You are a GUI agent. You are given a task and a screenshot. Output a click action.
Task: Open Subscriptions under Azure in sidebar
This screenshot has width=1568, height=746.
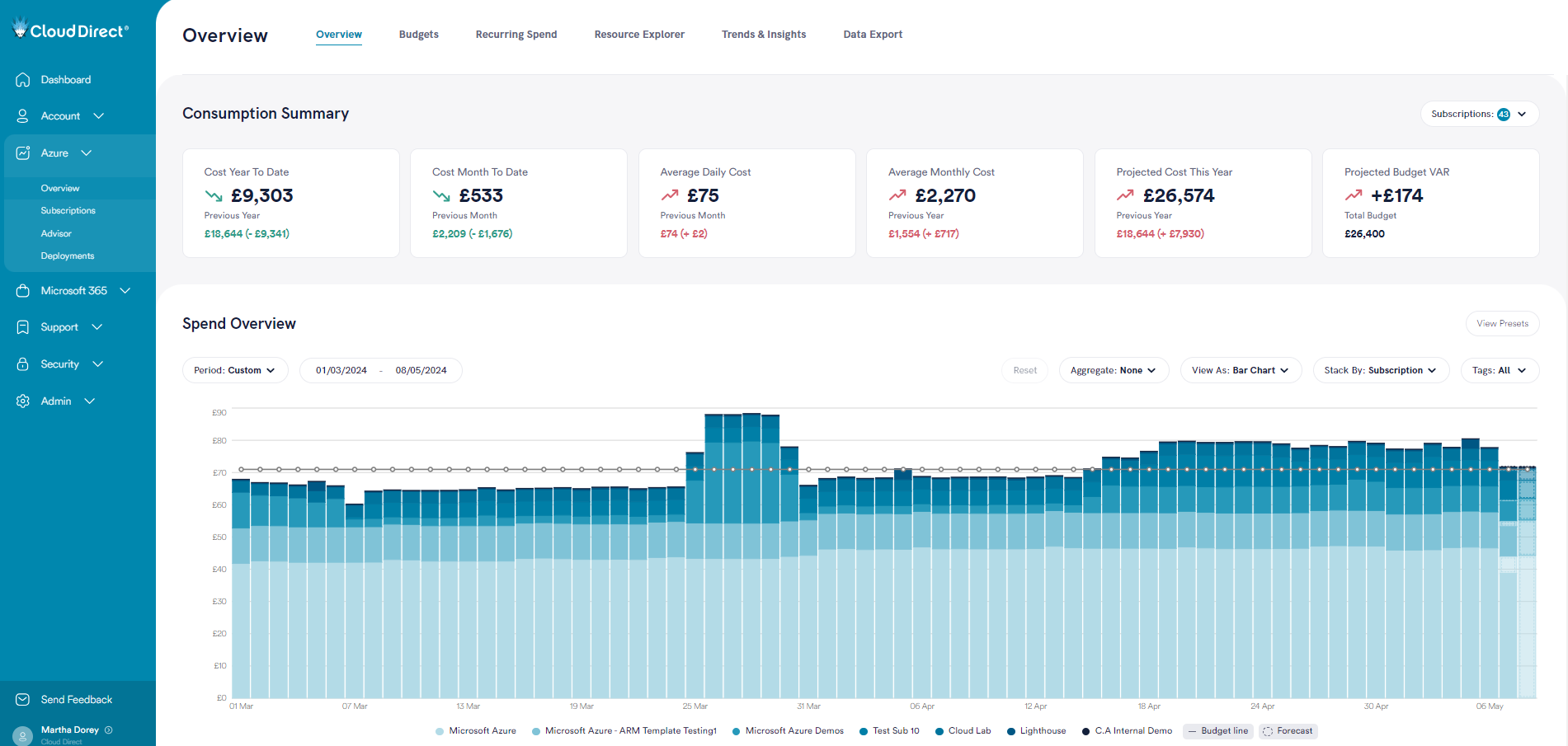(68, 211)
